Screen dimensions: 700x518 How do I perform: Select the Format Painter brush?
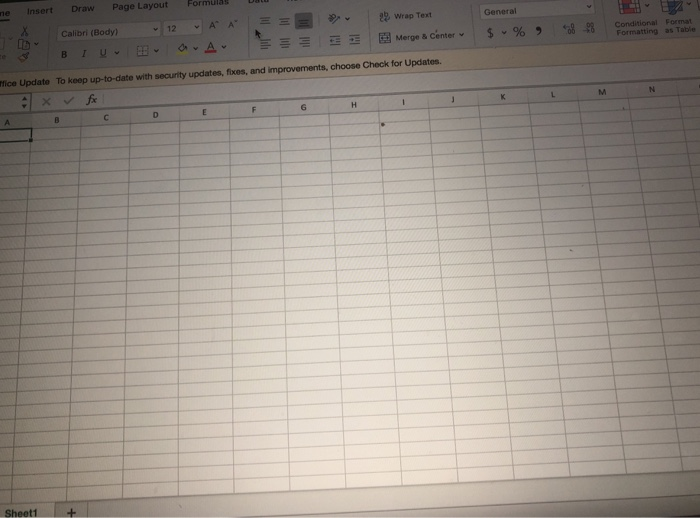coord(24,57)
